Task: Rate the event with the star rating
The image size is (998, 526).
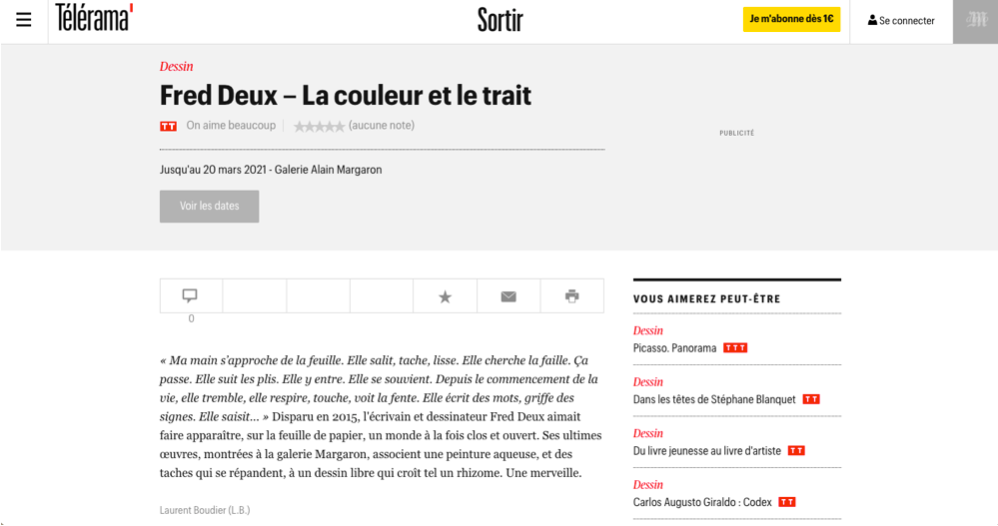Action: pos(319,126)
